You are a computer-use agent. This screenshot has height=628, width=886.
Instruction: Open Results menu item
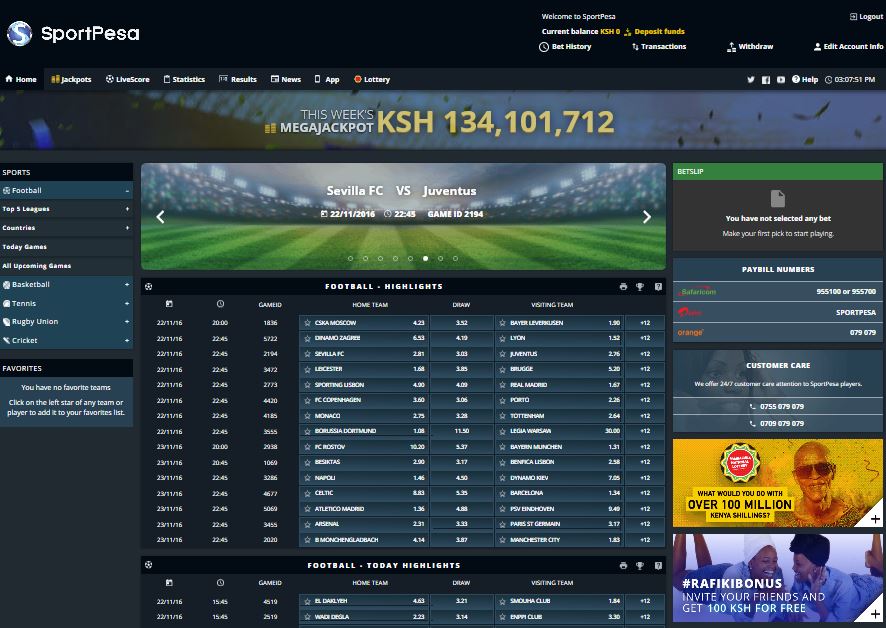pos(238,80)
